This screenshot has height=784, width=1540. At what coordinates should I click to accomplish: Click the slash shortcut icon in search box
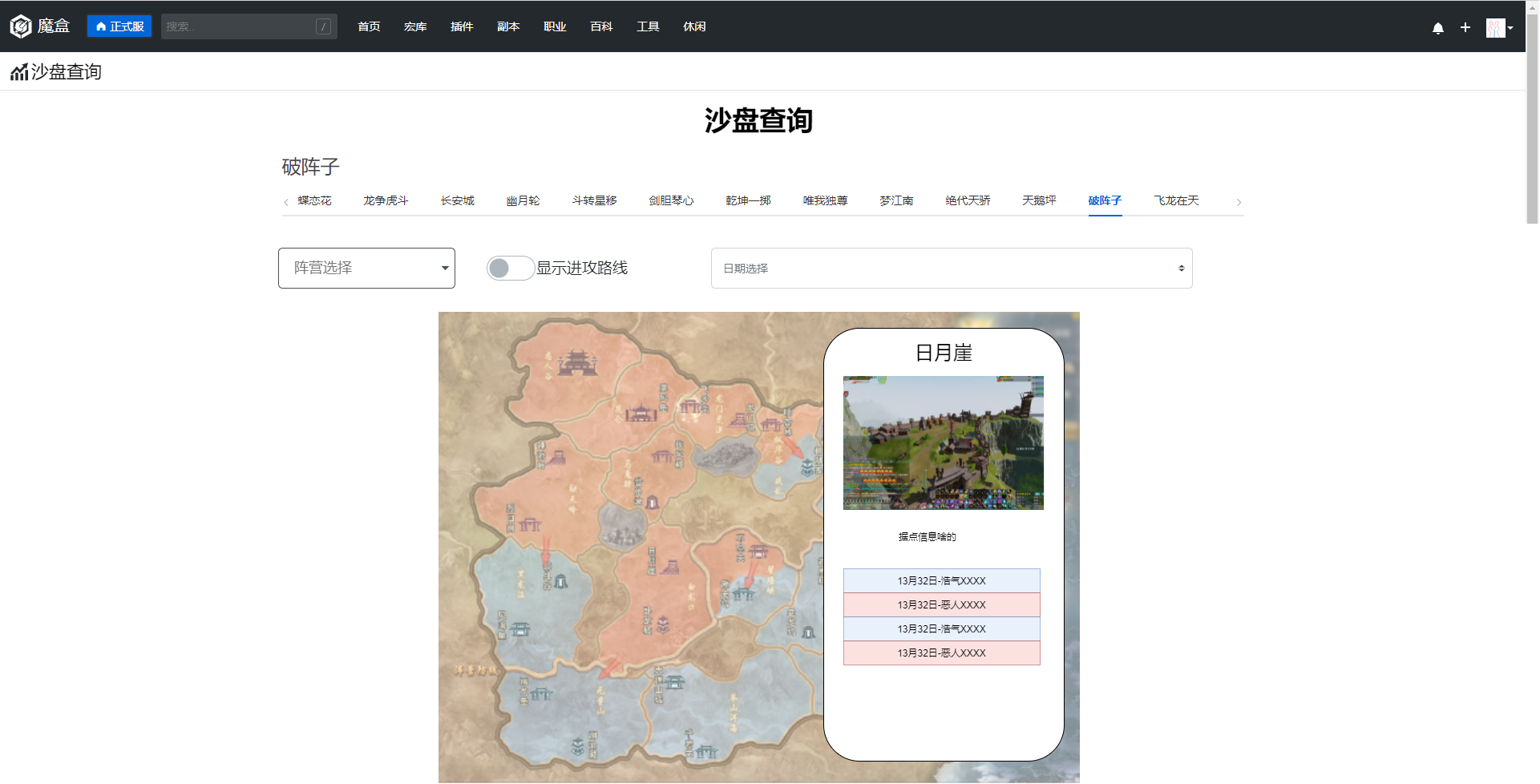(323, 26)
